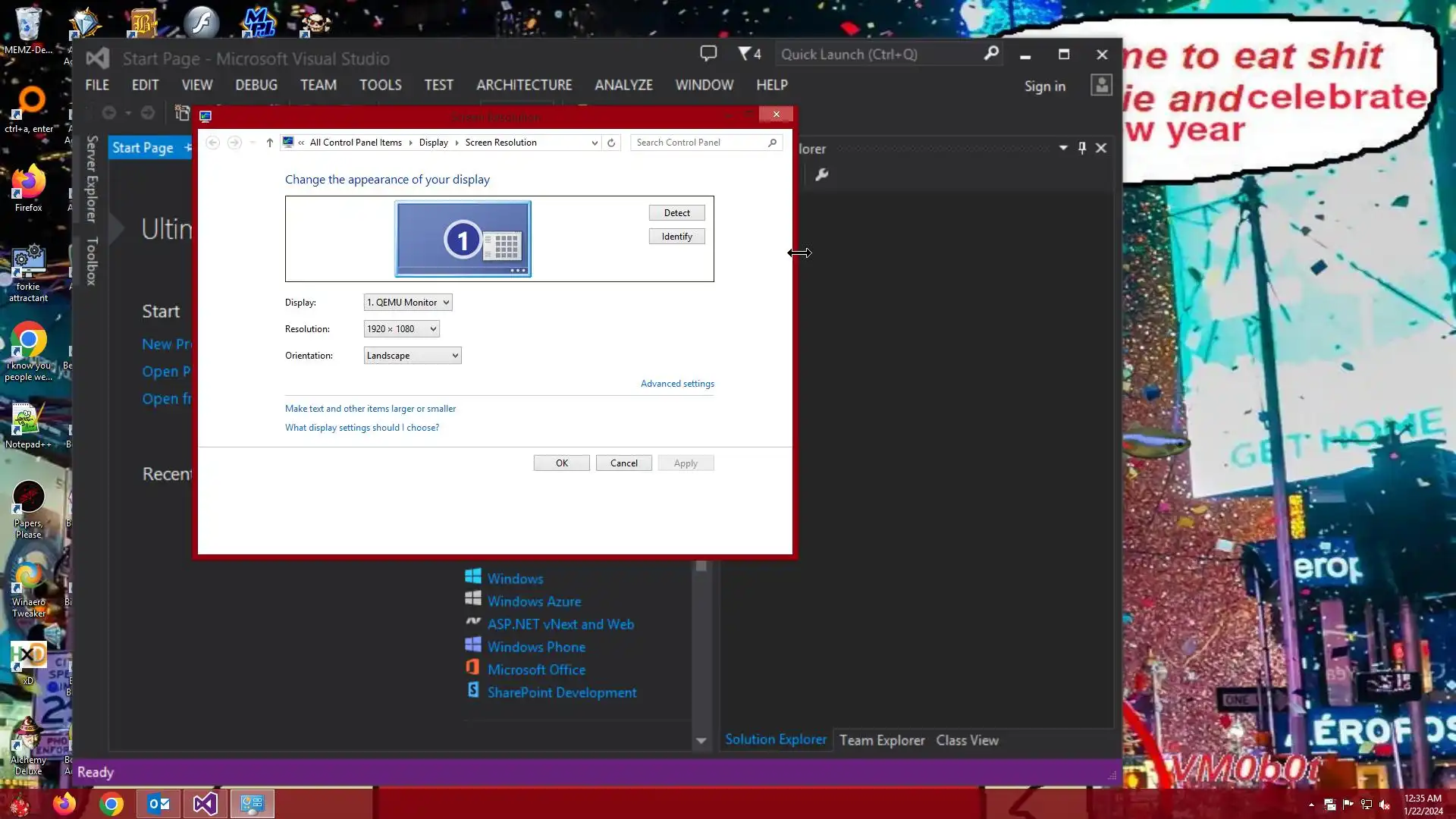Open the Orientation Landscape dropdown
The width and height of the screenshot is (1456, 819).
click(412, 356)
